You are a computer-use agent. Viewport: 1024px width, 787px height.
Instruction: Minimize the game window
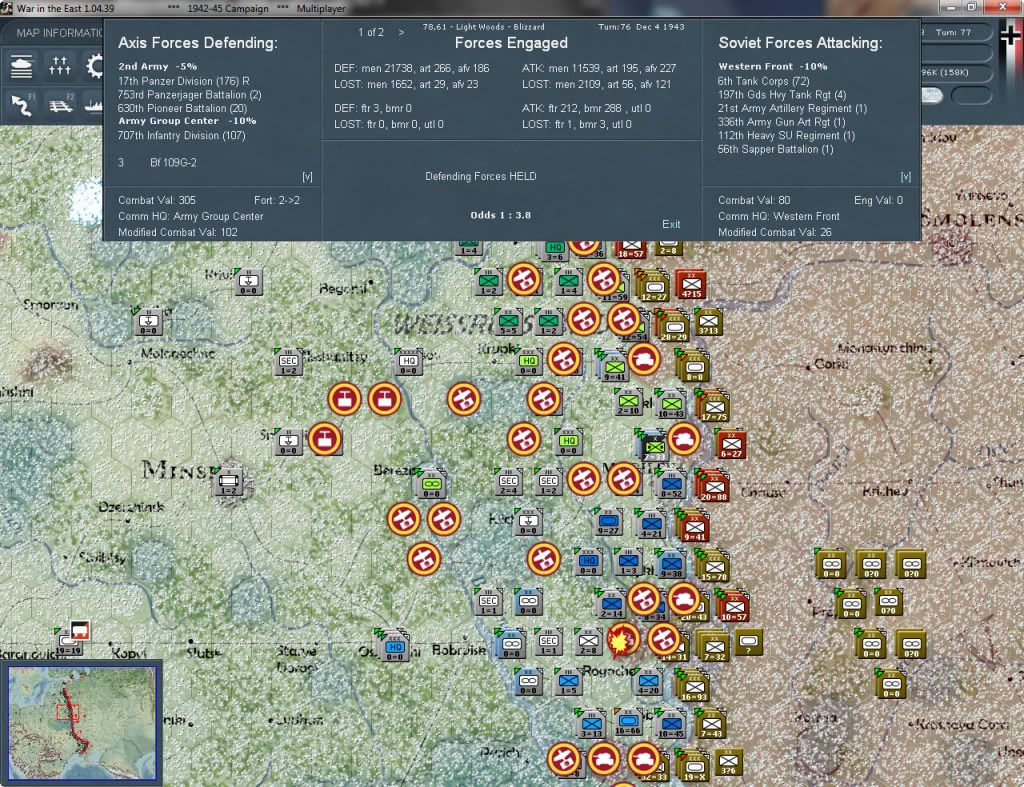coord(950,7)
